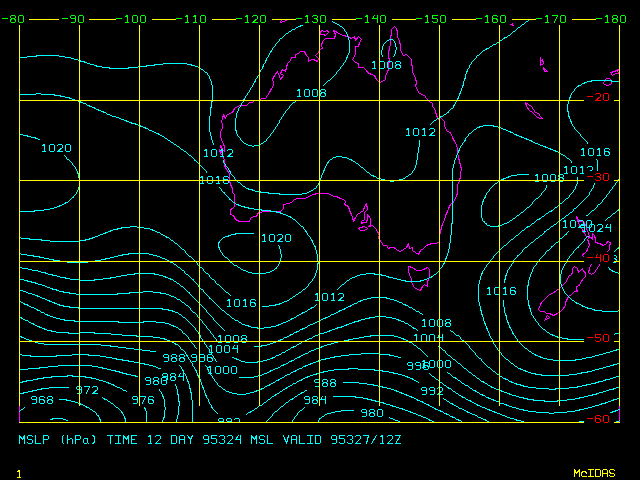The width and height of the screenshot is (640, 480).
Task: Click the 976 isobar label
Action: [143, 400]
